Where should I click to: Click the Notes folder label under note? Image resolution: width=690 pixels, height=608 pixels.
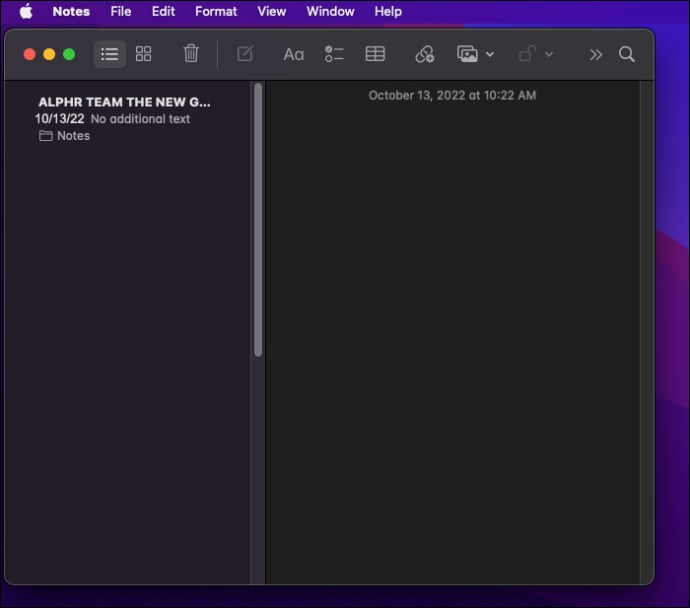coord(73,136)
